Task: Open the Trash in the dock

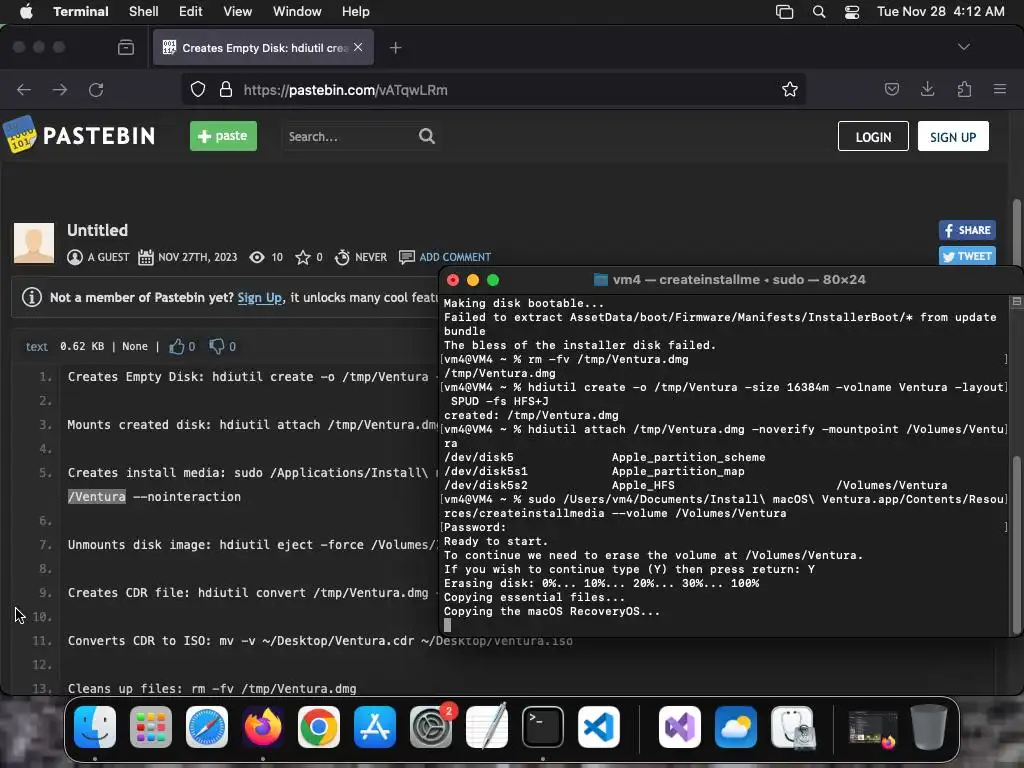Action: (929, 727)
